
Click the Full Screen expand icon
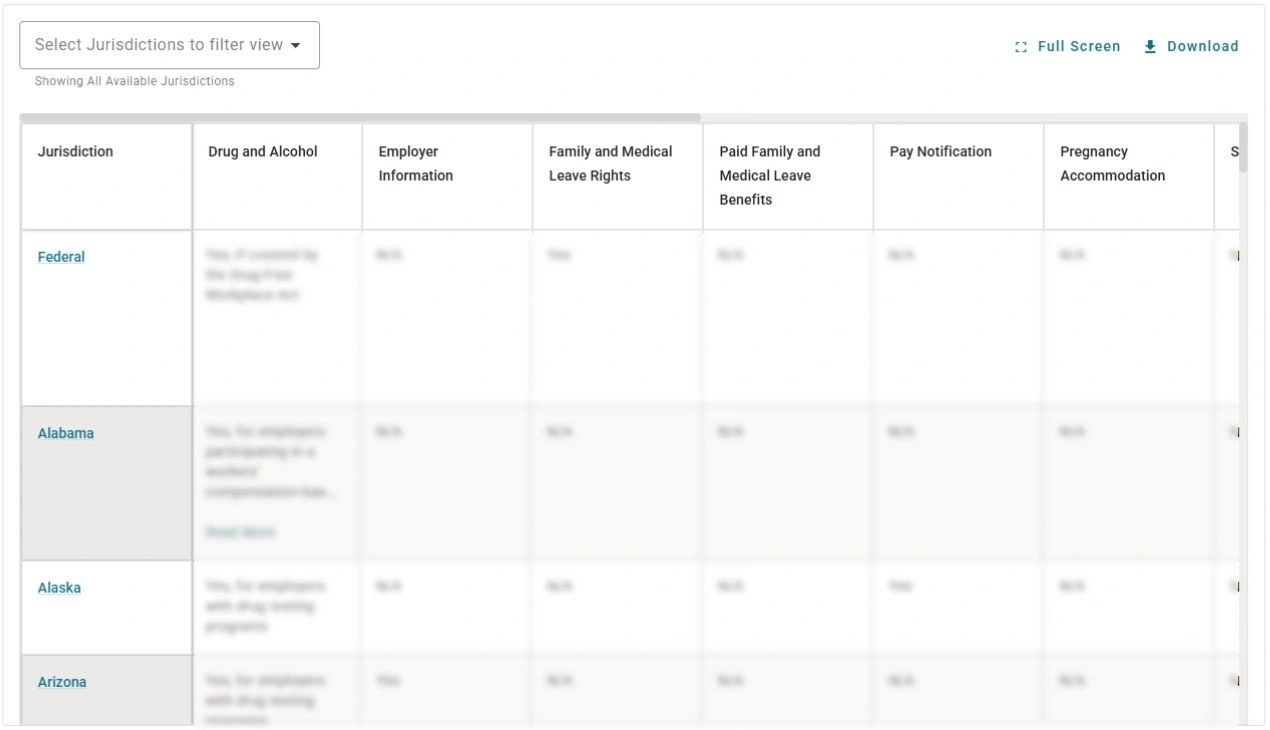(1020, 46)
